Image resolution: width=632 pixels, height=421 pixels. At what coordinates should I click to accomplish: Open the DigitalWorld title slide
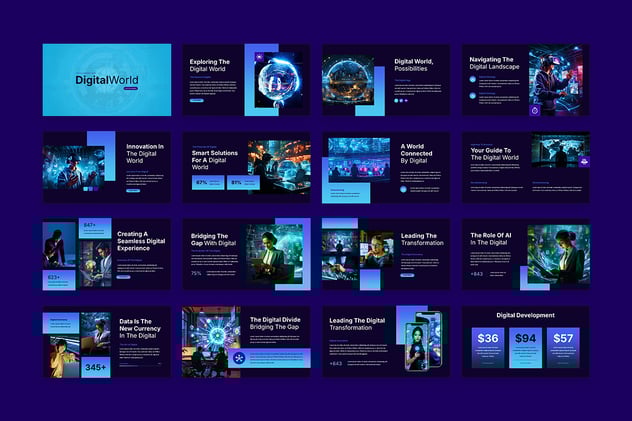106,79
